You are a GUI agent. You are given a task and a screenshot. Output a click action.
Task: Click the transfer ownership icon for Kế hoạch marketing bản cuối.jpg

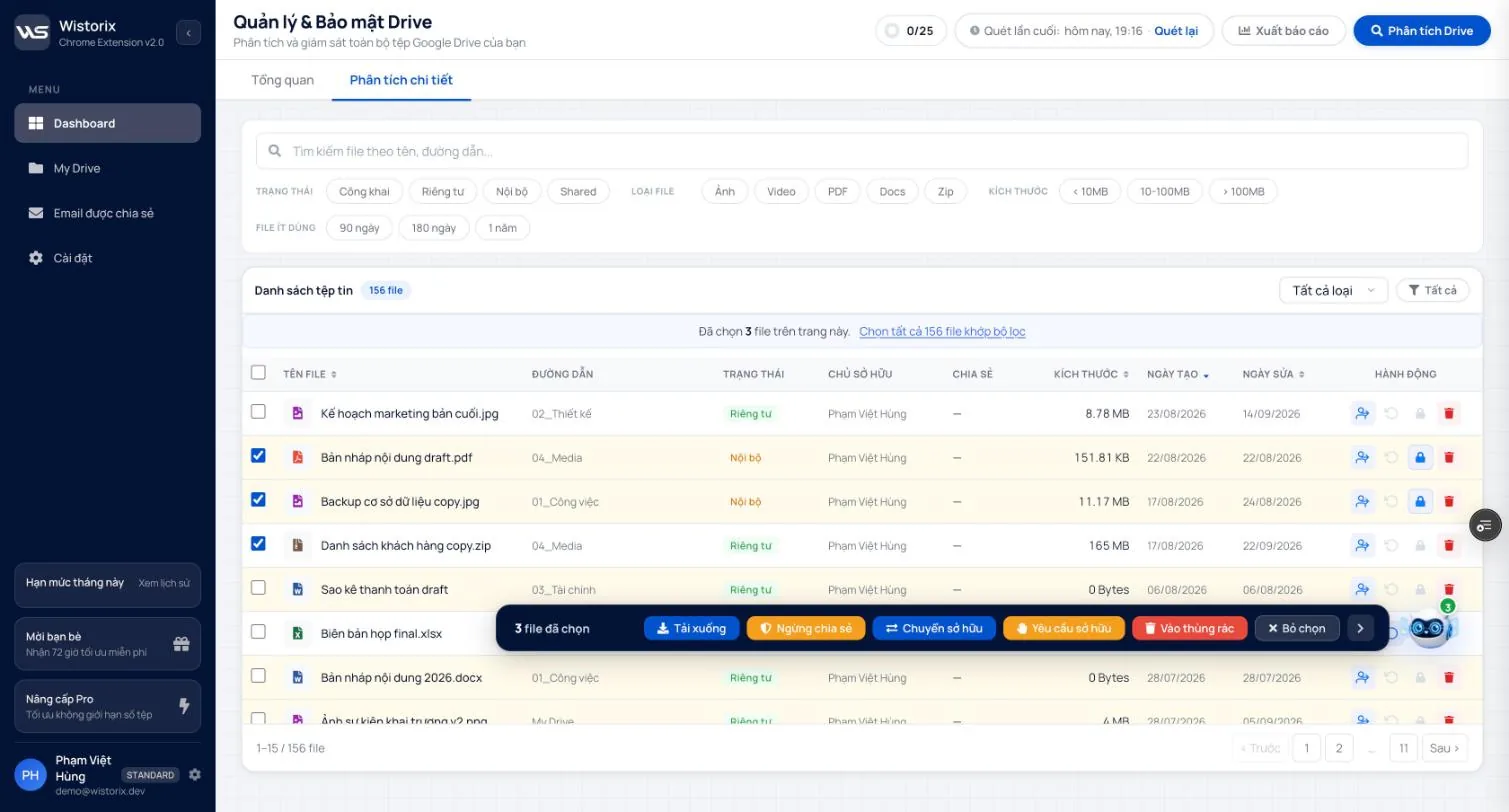[x=1362, y=413]
